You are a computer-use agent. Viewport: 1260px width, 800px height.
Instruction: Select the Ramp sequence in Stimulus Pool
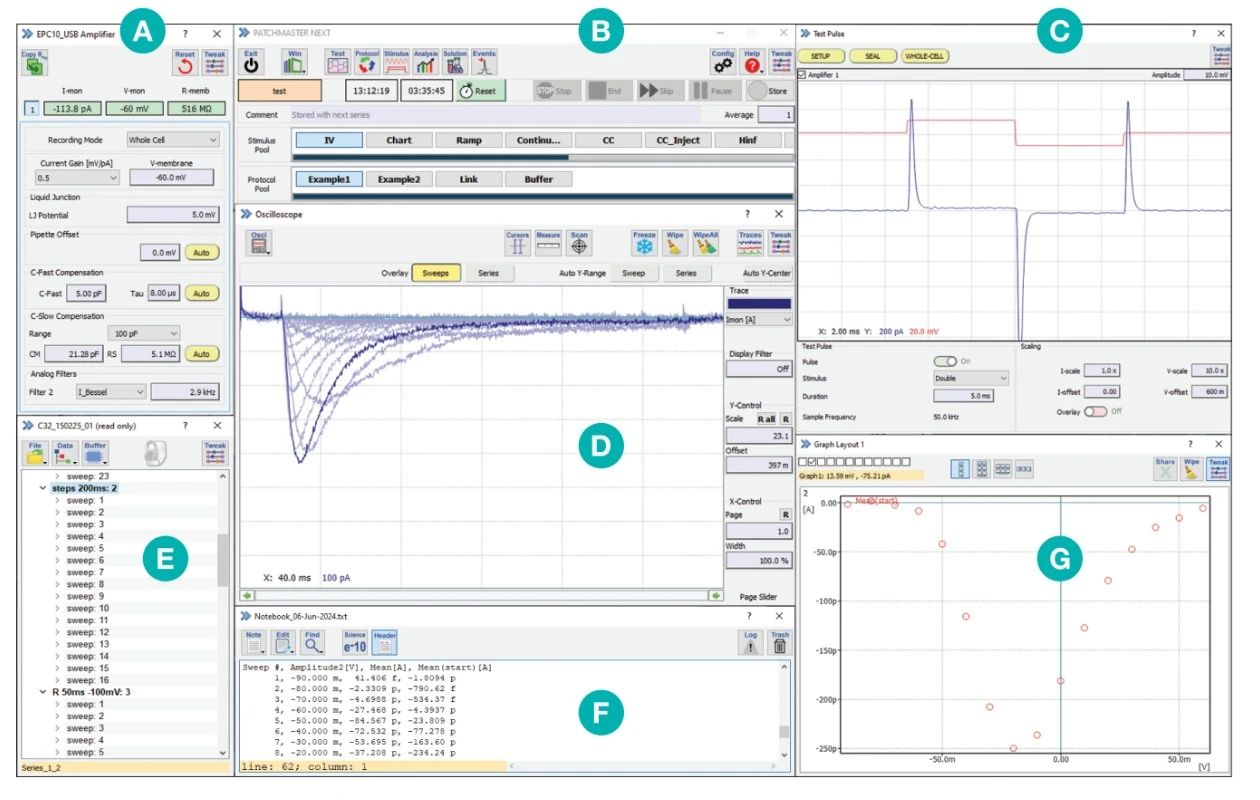[x=469, y=141]
